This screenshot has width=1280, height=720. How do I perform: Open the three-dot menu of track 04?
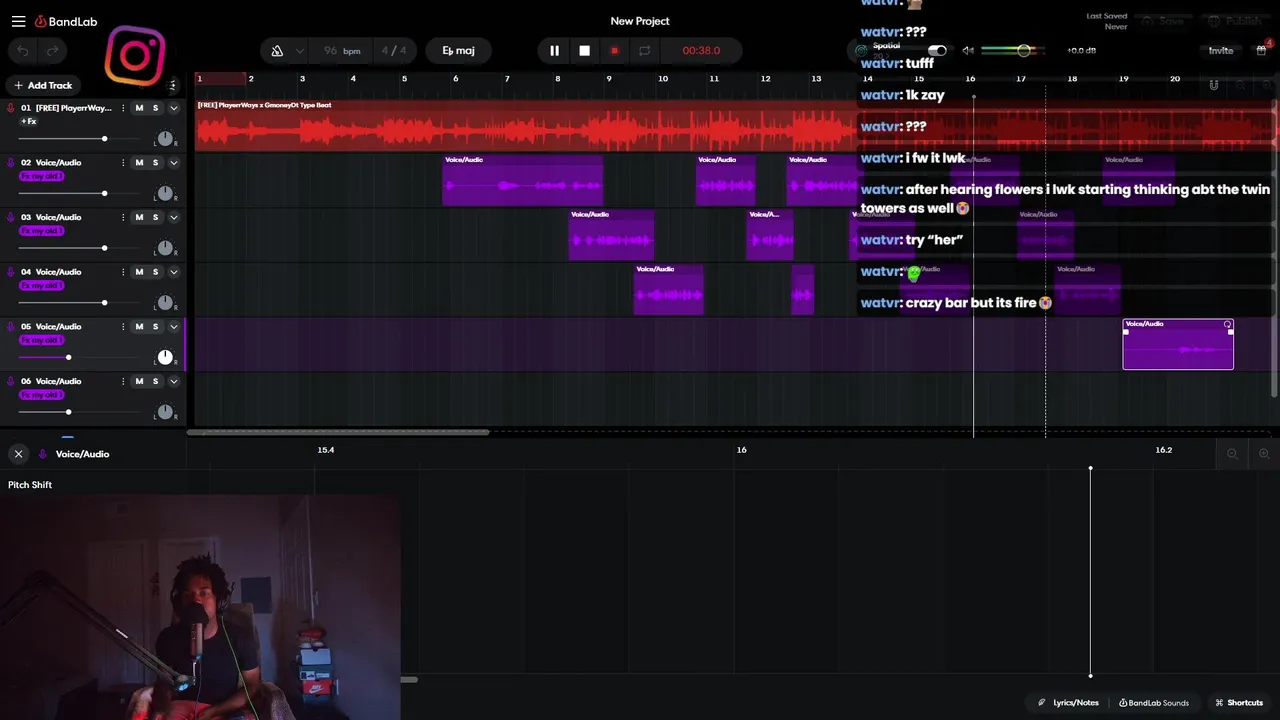(123, 272)
